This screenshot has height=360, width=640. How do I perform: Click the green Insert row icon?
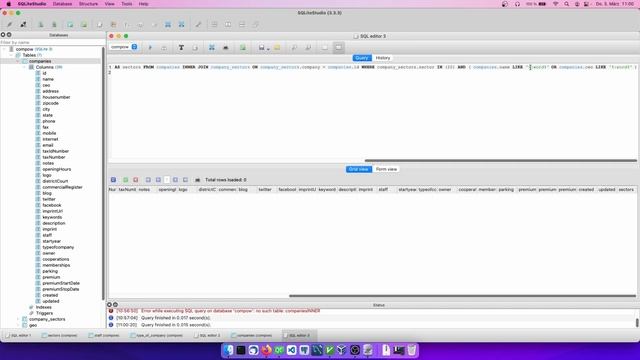[126, 180]
